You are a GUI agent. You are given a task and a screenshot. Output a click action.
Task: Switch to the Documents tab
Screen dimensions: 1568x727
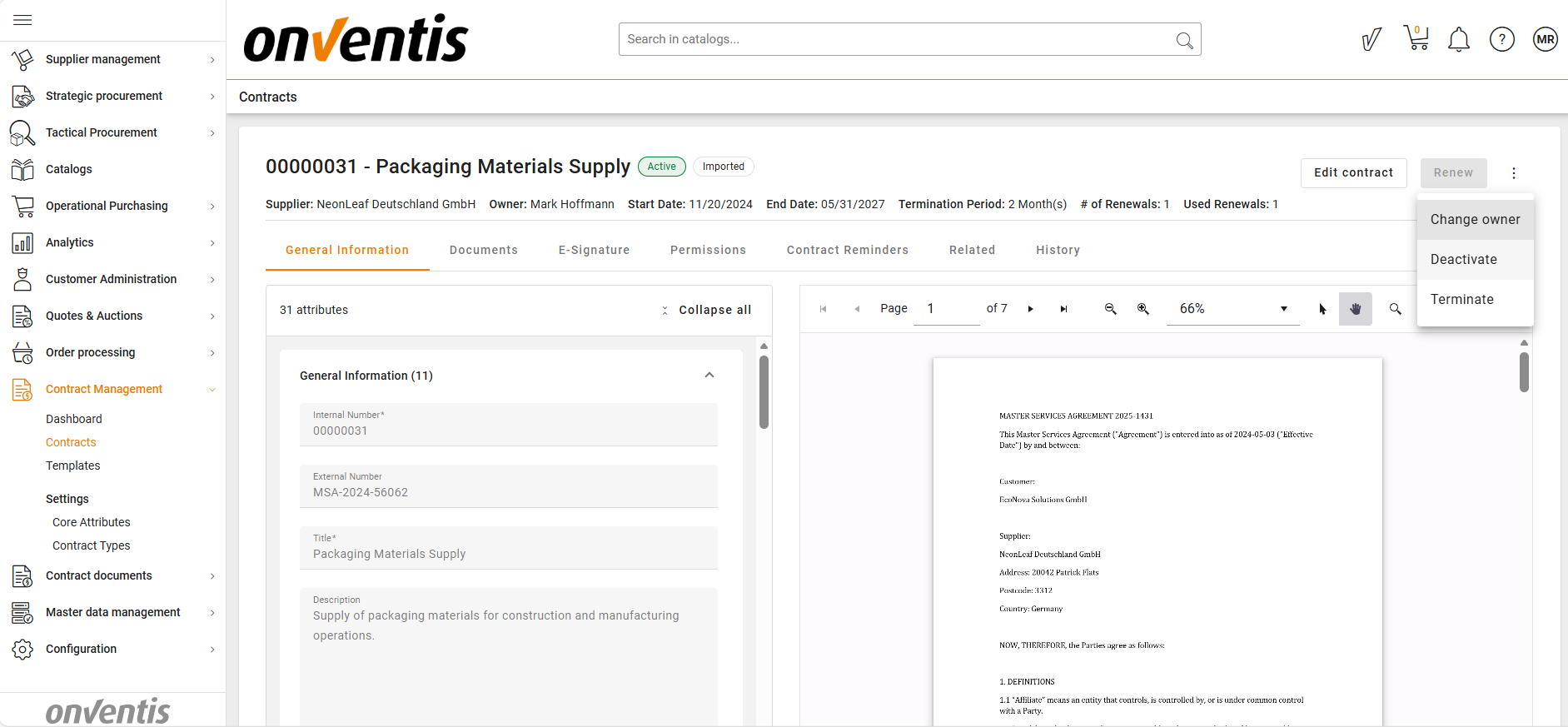point(483,250)
